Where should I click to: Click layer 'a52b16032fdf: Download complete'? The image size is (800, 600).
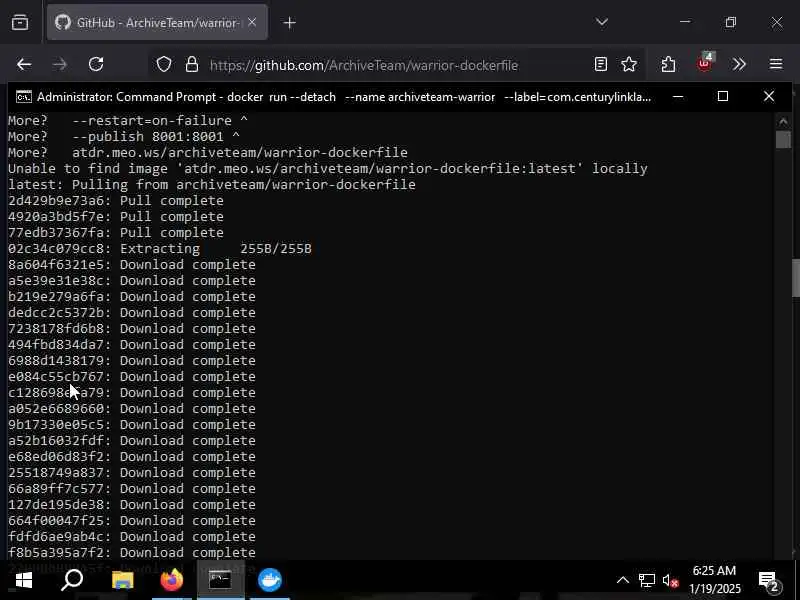pos(132,440)
